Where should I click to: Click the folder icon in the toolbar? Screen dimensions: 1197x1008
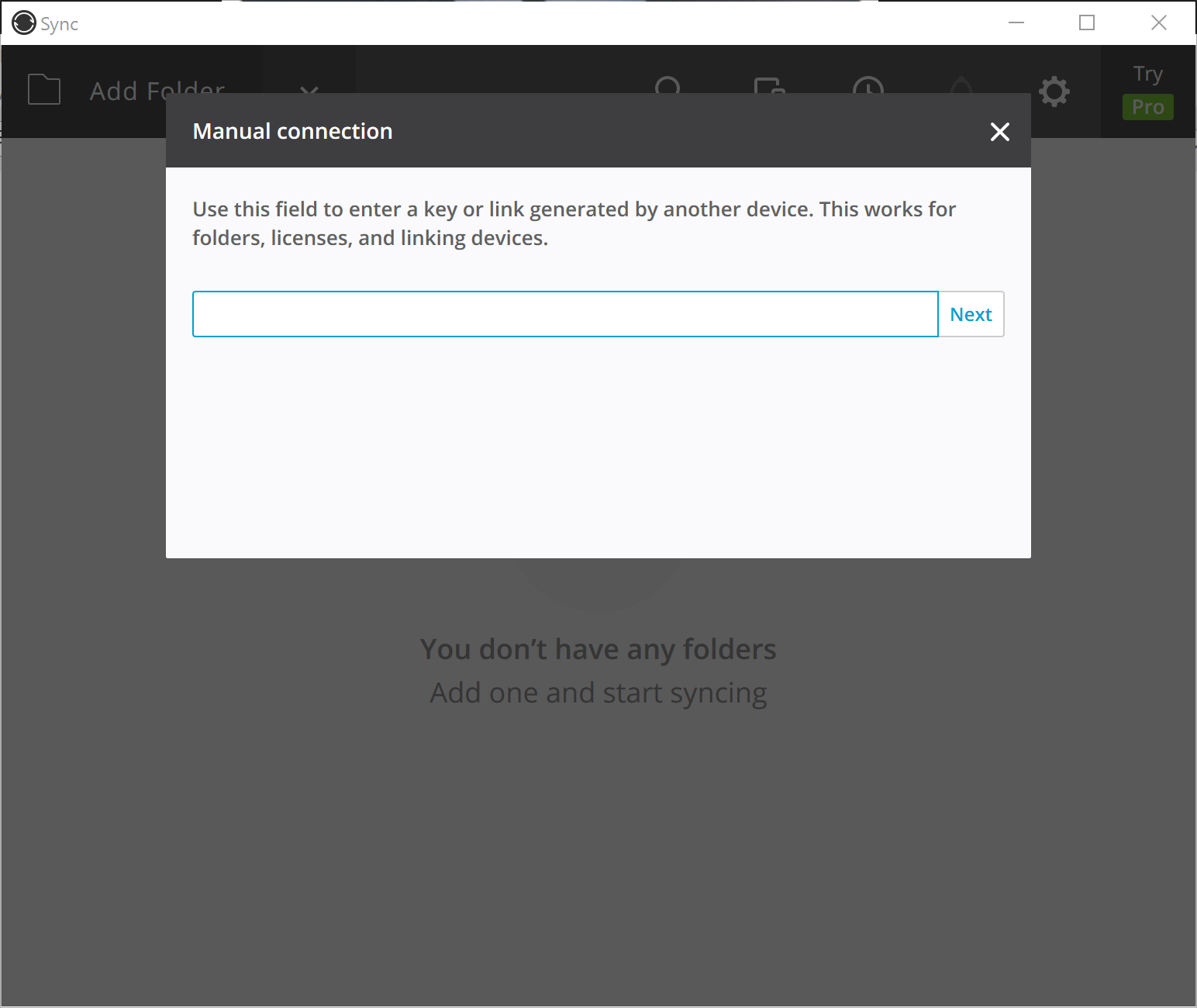coord(44,89)
